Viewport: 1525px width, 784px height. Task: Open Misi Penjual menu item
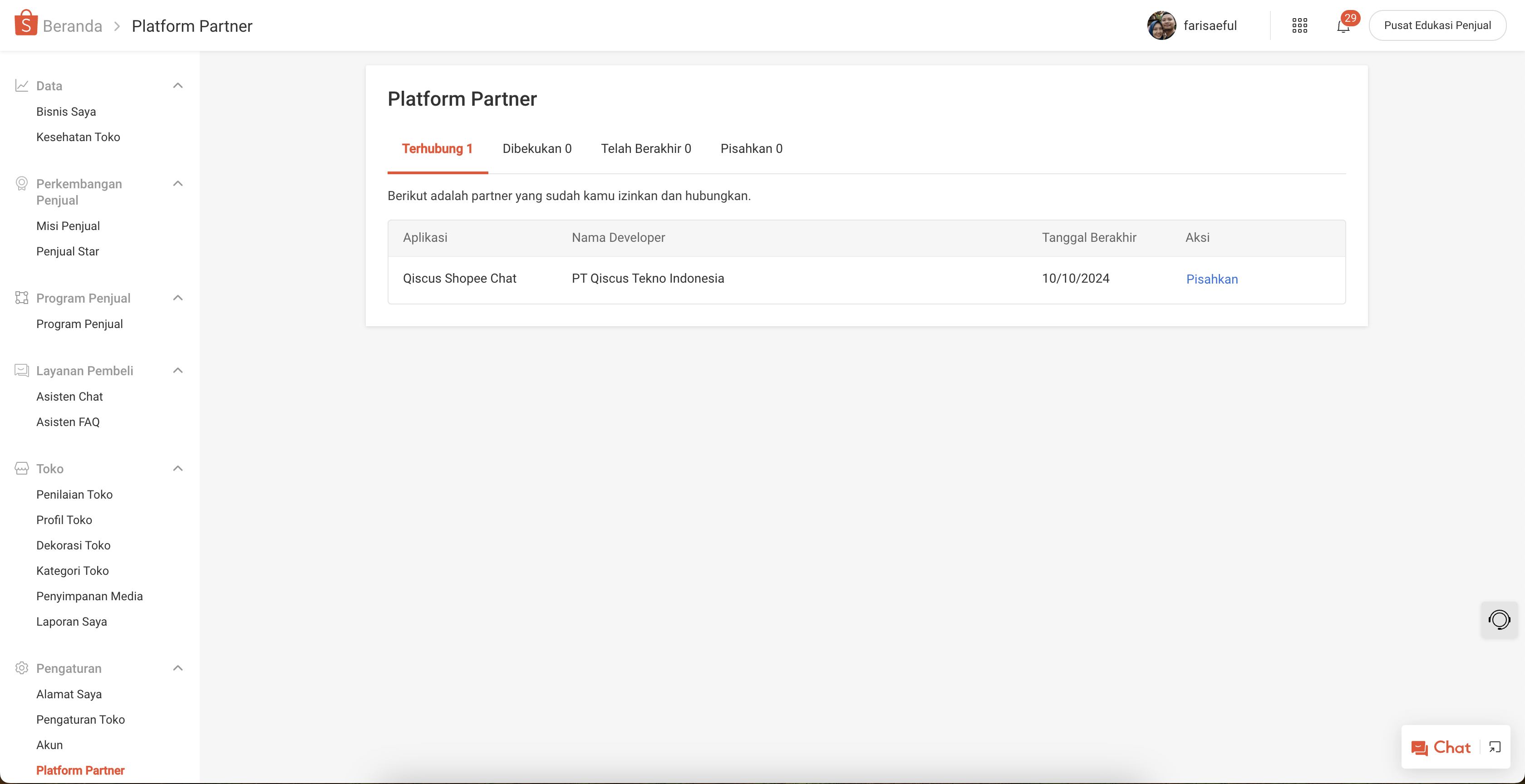[68, 226]
